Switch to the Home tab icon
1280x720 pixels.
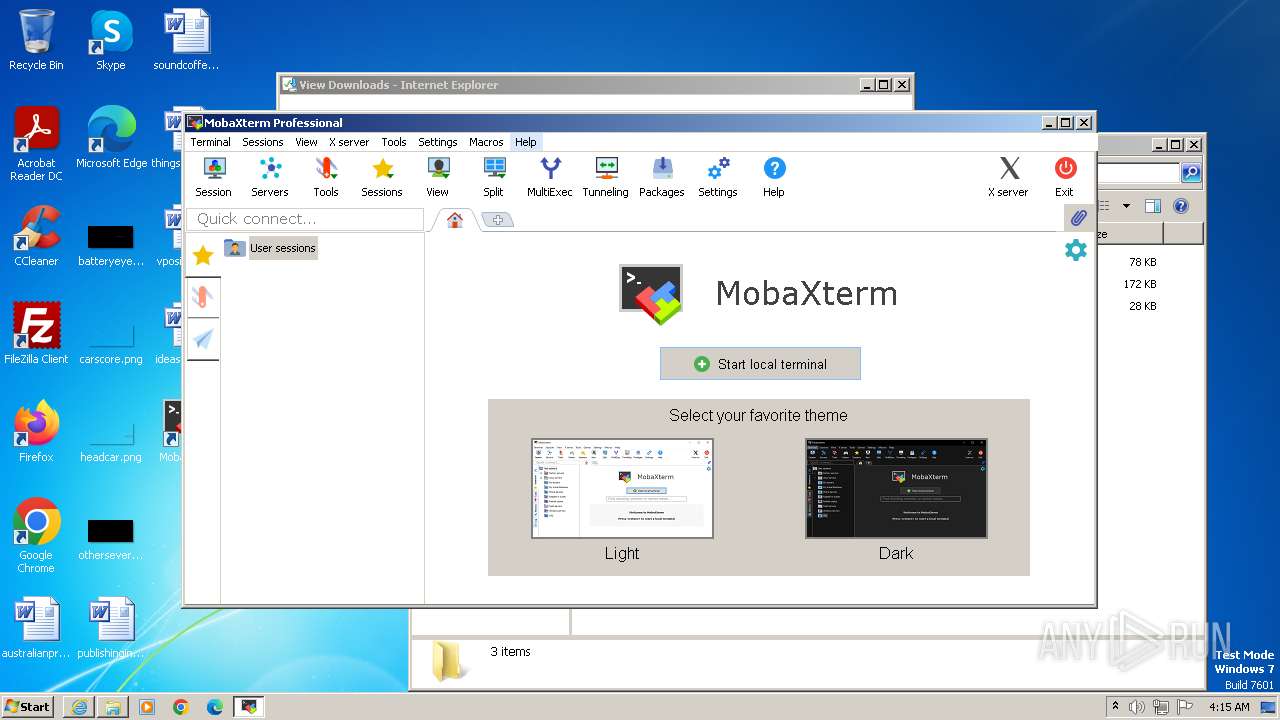(455, 220)
